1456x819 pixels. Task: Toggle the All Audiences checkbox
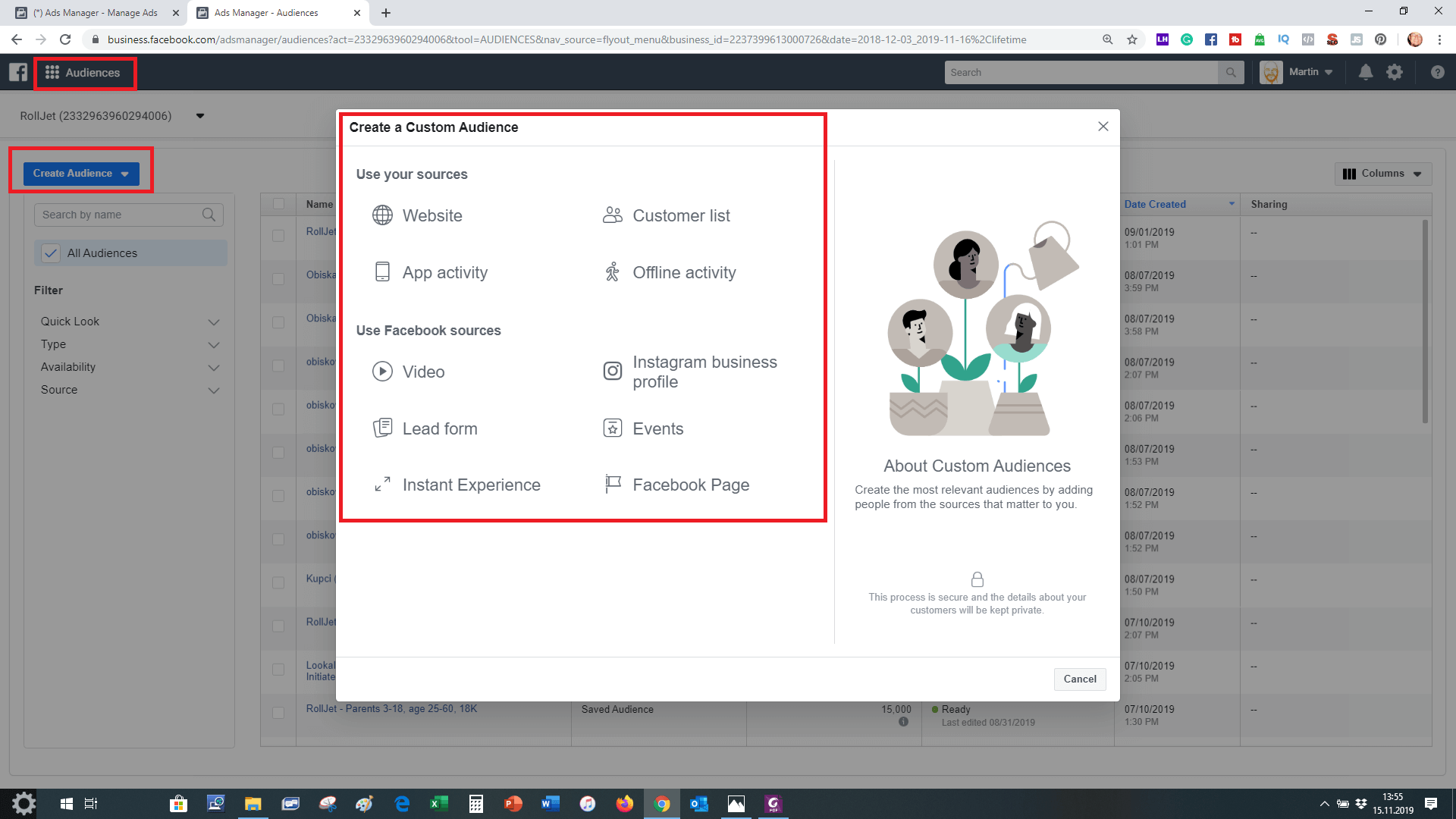51,253
